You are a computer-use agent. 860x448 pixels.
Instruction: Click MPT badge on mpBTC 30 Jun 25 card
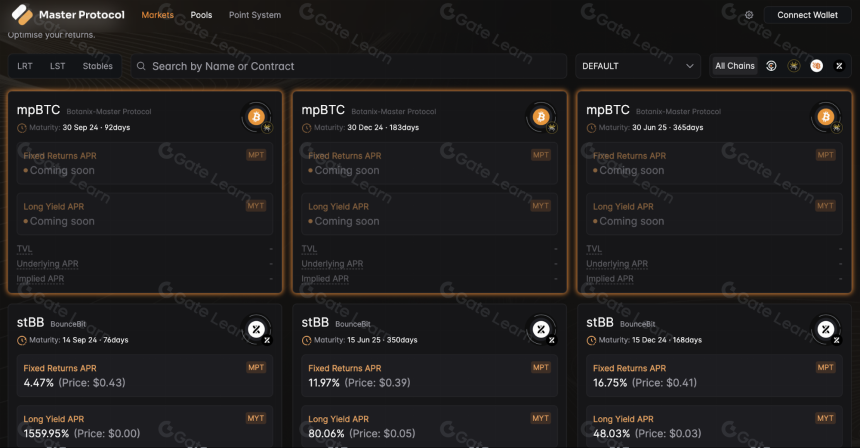(825, 155)
